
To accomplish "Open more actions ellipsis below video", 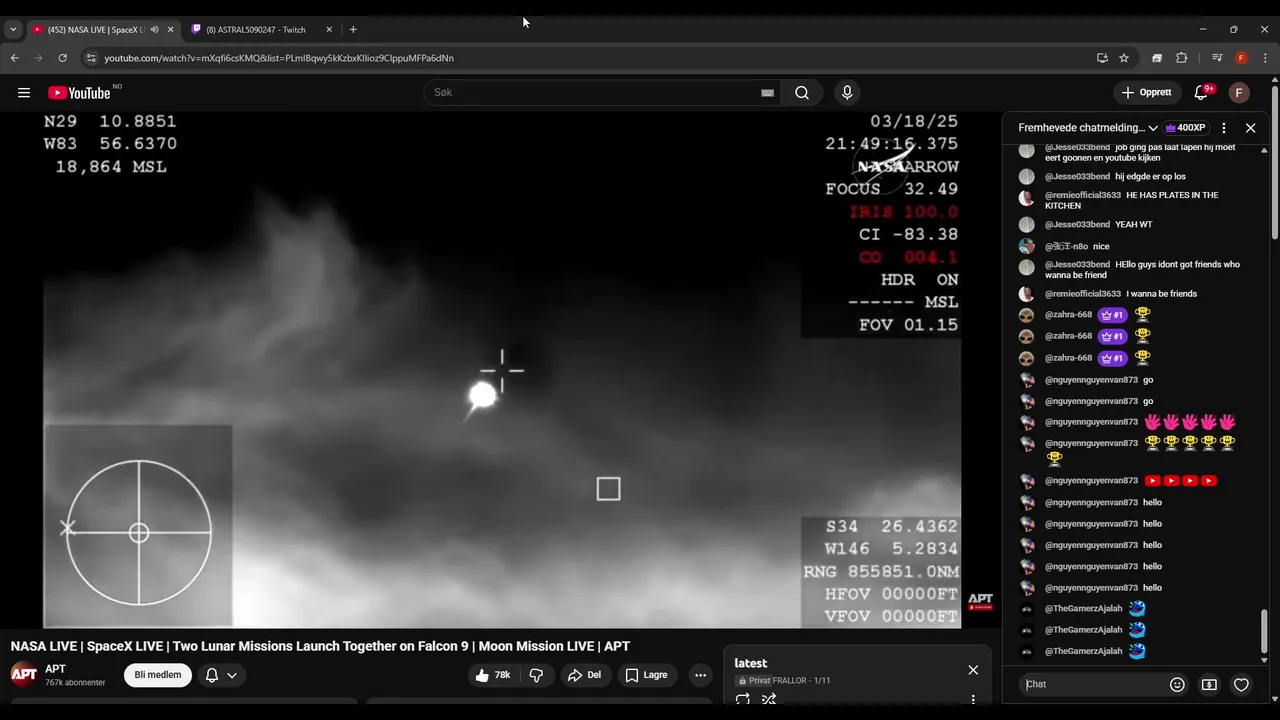I will click(x=700, y=675).
